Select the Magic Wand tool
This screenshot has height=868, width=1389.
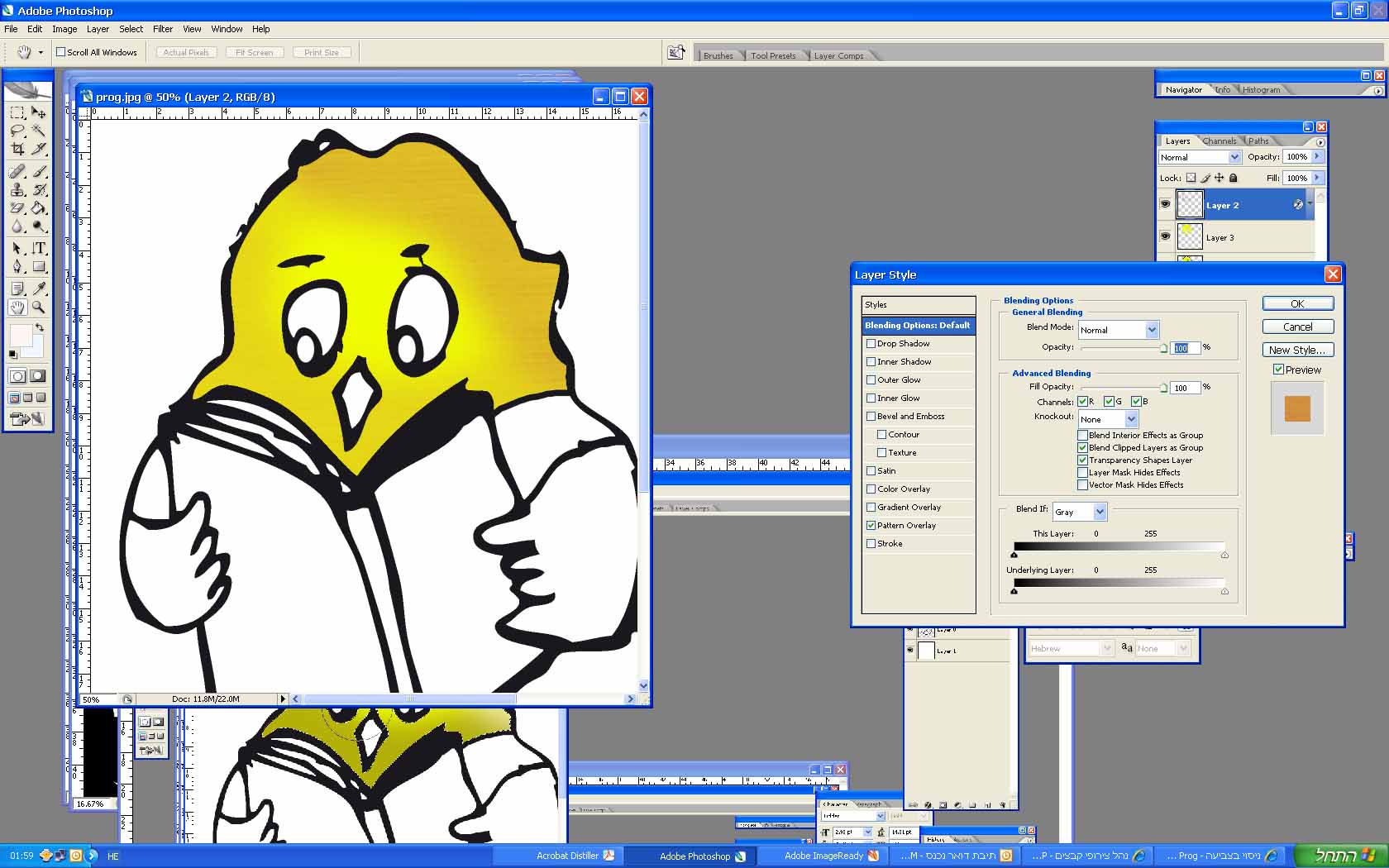tap(39, 131)
